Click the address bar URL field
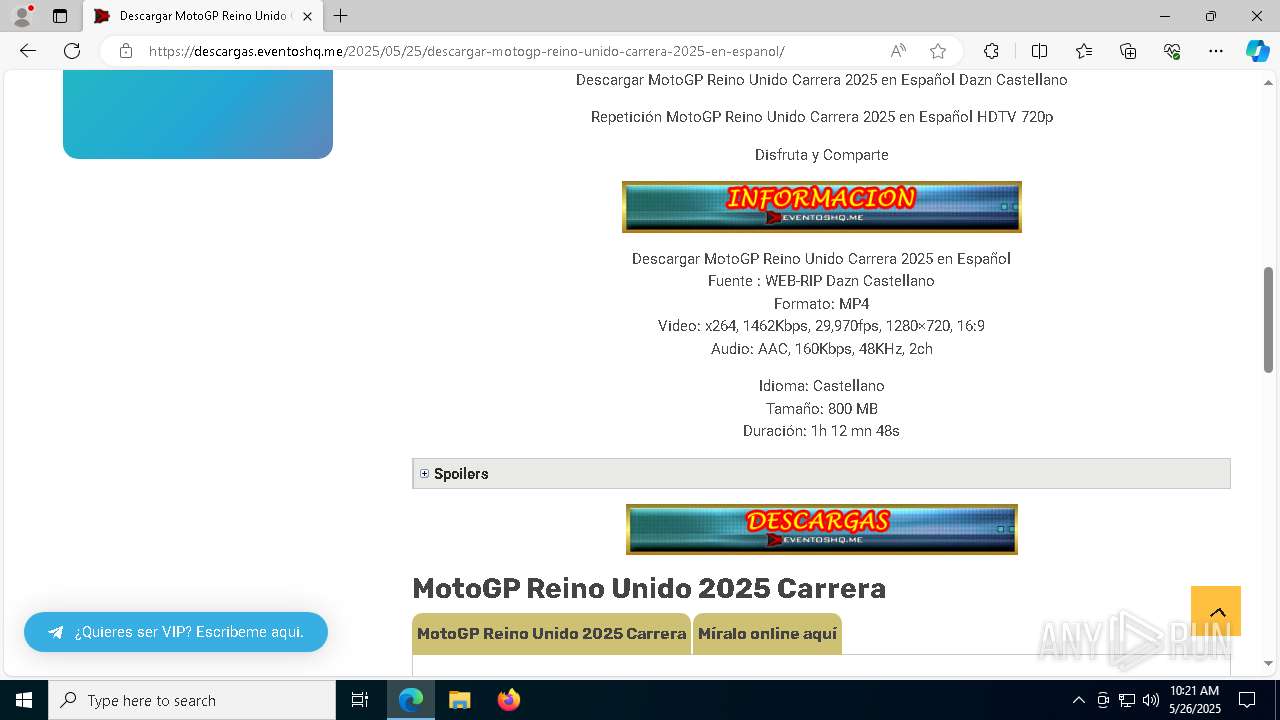The image size is (1280, 720). [466, 51]
